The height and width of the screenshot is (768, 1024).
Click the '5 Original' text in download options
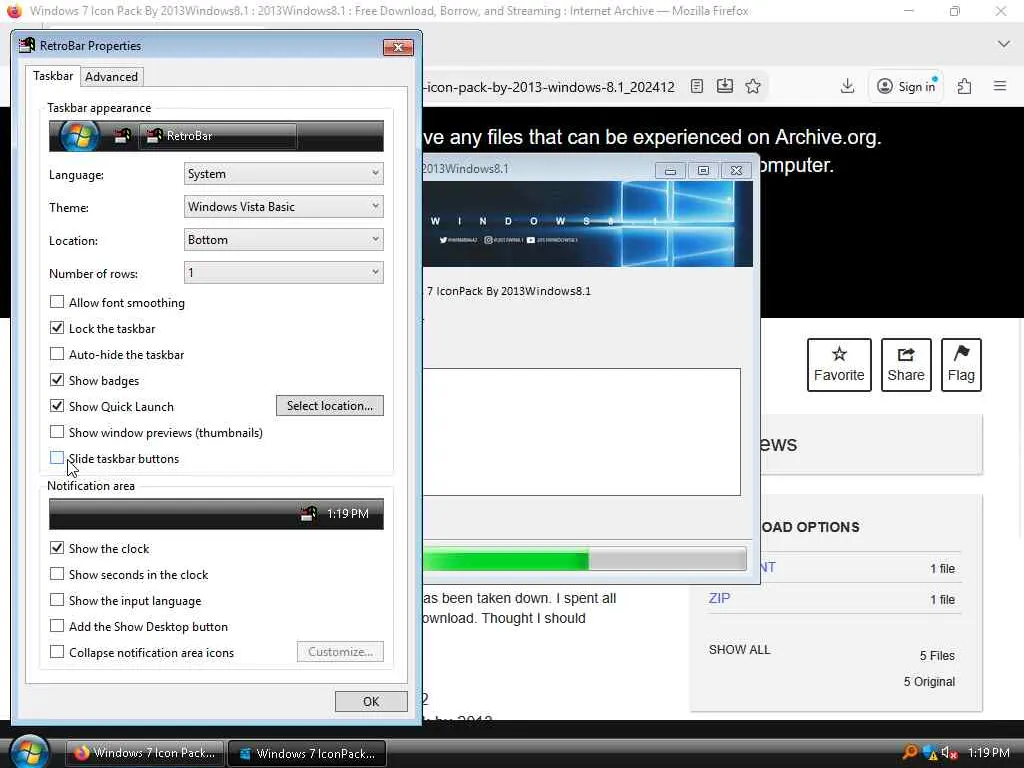[929, 682]
